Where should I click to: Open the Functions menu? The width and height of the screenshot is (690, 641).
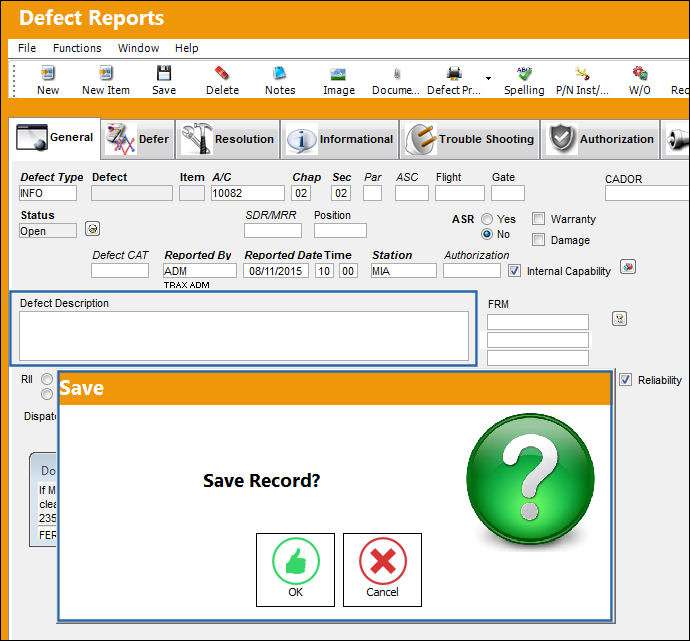pyautogui.click(x=77, y=48)
